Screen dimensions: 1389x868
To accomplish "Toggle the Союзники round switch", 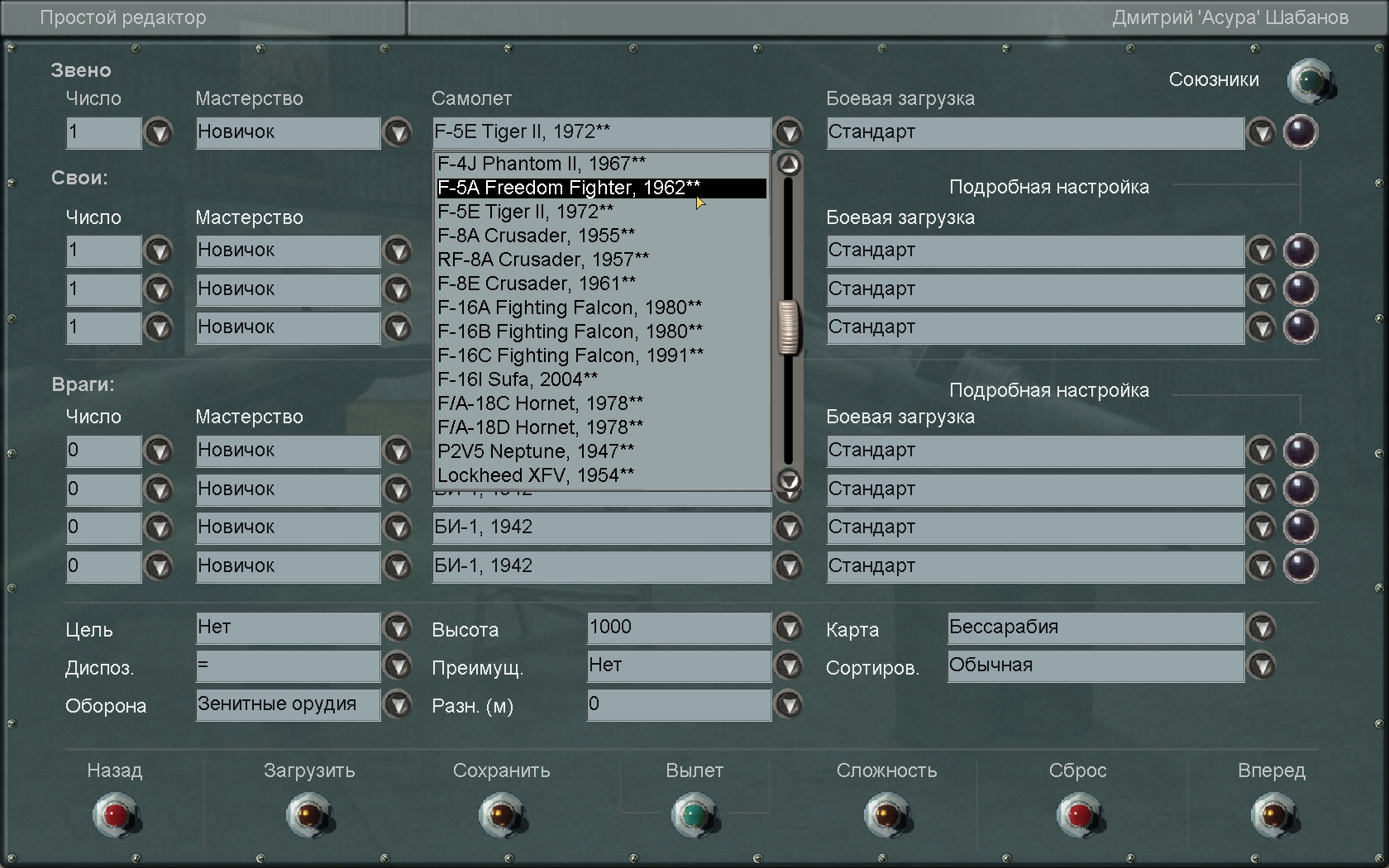I will tap(1310, 81).
